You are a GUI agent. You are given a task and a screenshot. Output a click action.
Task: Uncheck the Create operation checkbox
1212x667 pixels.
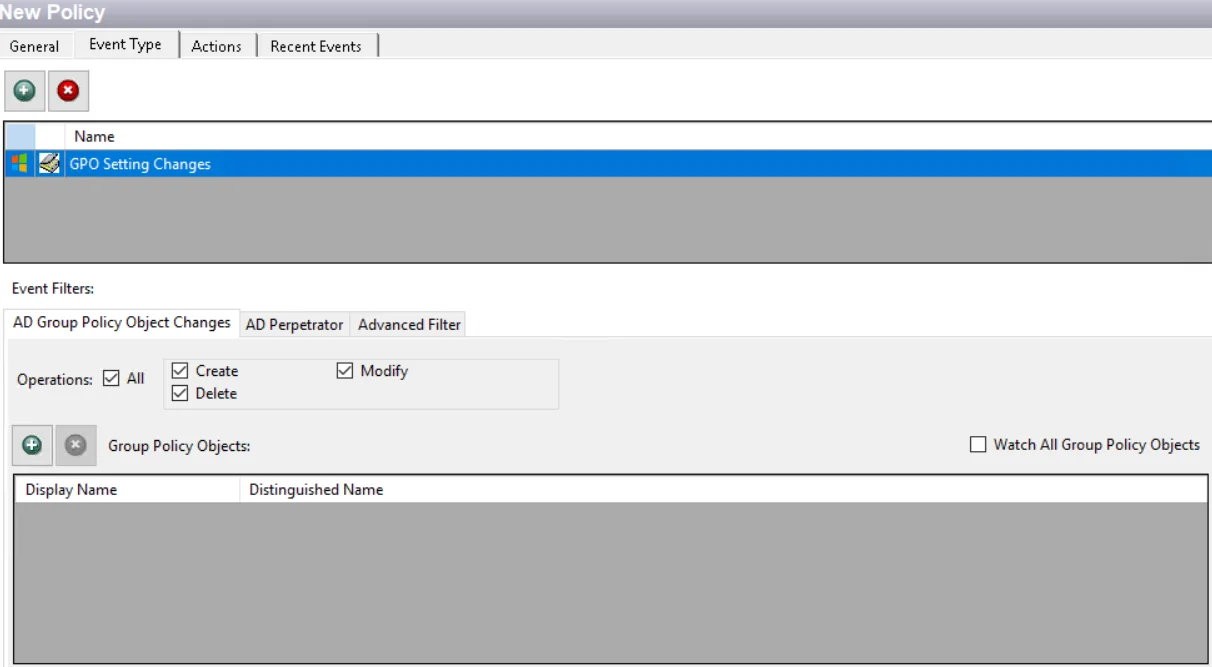tap(180, 371)
